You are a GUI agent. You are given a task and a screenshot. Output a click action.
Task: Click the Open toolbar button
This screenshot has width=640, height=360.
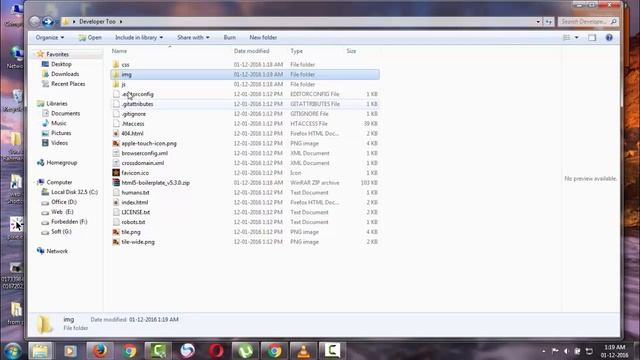90,38
